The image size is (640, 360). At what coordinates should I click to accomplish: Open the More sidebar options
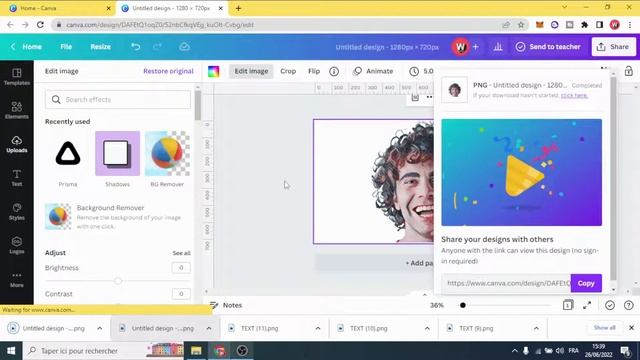(17, 279)
